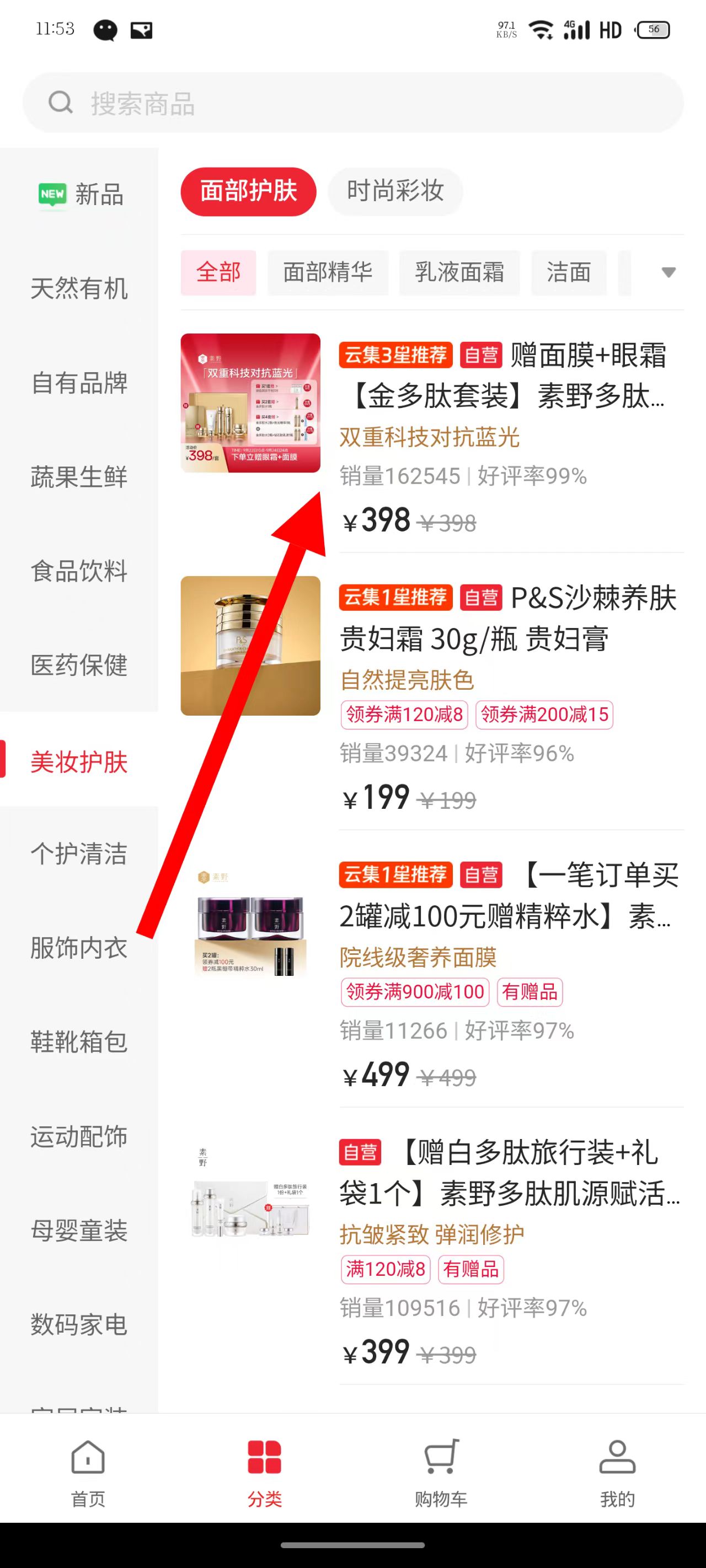Tap the green NEW 新品 badge icon

(x=52, y=195)
